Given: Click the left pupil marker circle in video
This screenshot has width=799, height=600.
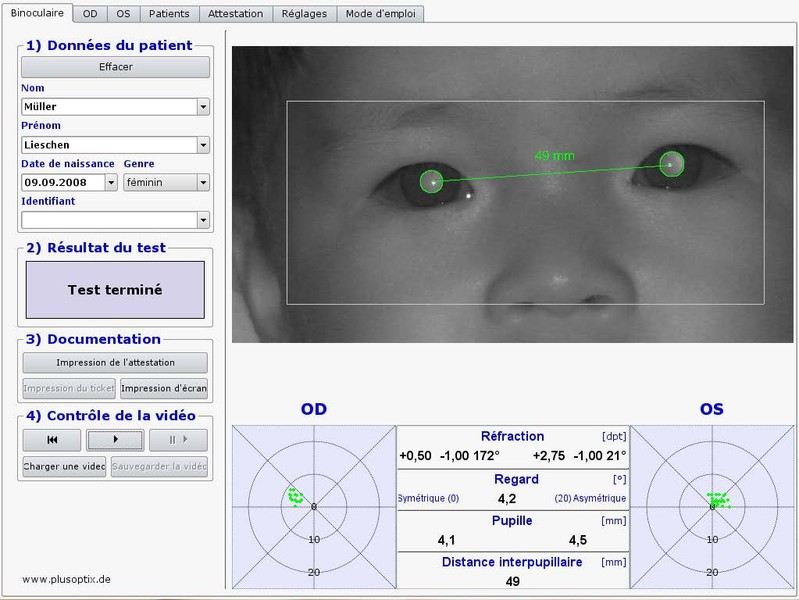Looking at the screenshot, I should [x=431, y=182].
